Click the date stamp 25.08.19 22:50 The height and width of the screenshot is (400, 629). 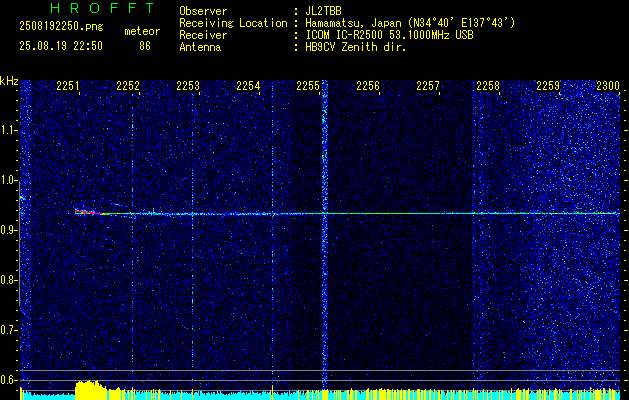coord(61,46)
